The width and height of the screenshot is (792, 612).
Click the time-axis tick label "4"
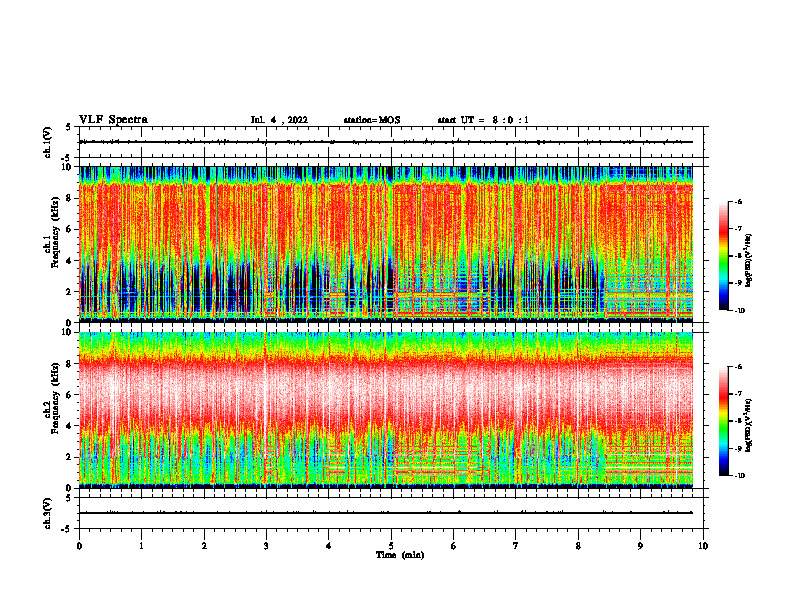click(x=329, y=546)
